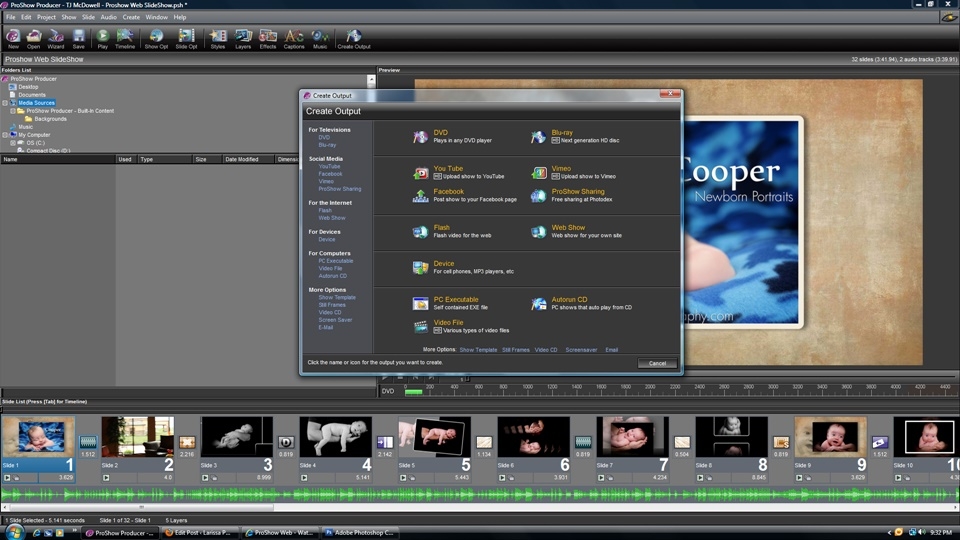960x540 pixels.
Task: Choose the Flash output icon
Action: coord(420,231)
